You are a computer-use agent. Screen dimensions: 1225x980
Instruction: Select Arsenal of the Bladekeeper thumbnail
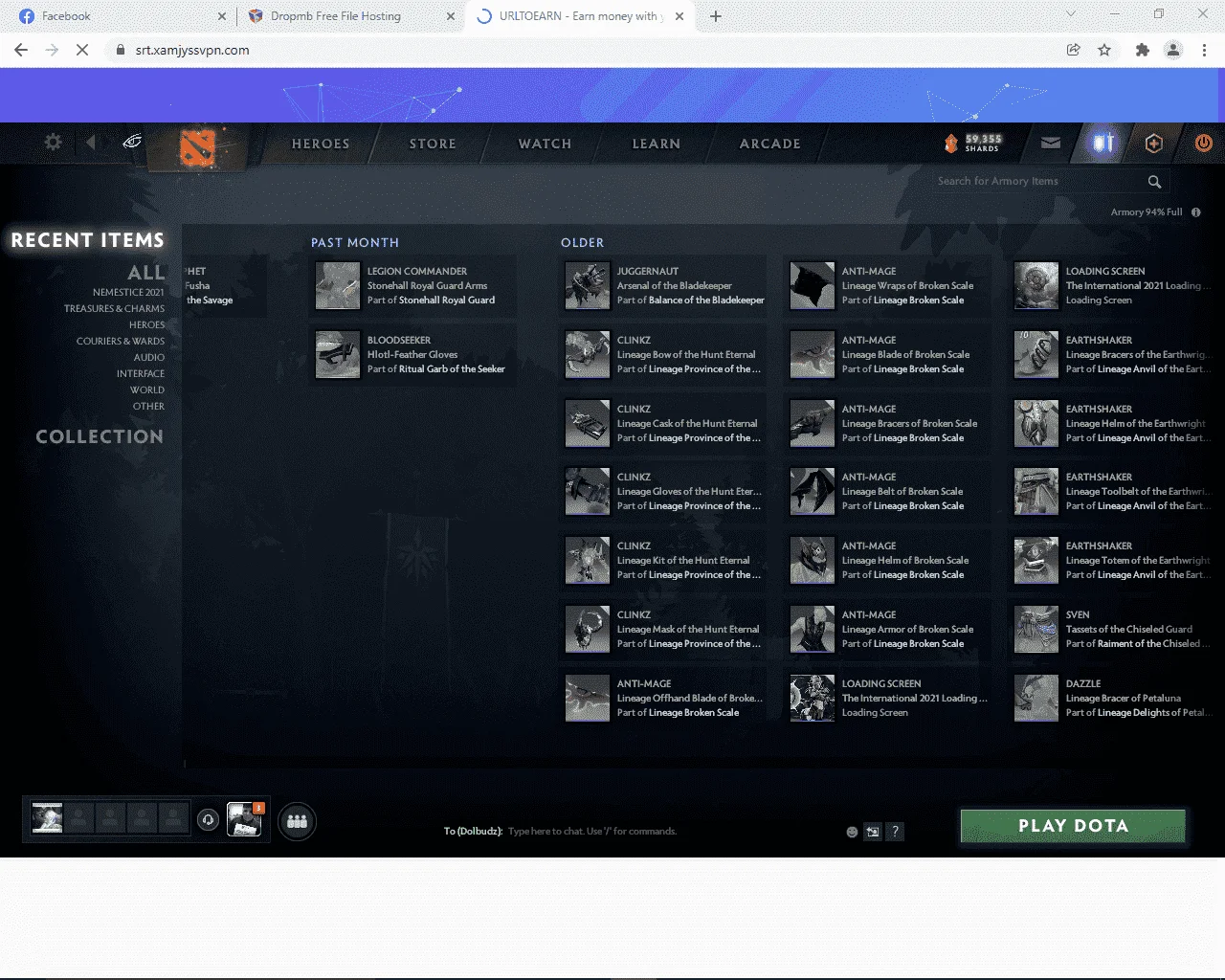(x=588, y=286)
